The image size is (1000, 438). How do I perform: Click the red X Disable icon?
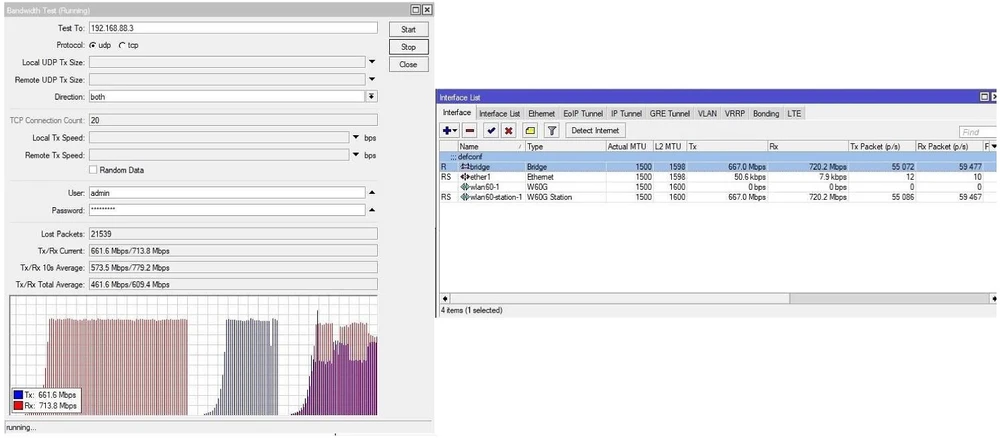point(508,130)
